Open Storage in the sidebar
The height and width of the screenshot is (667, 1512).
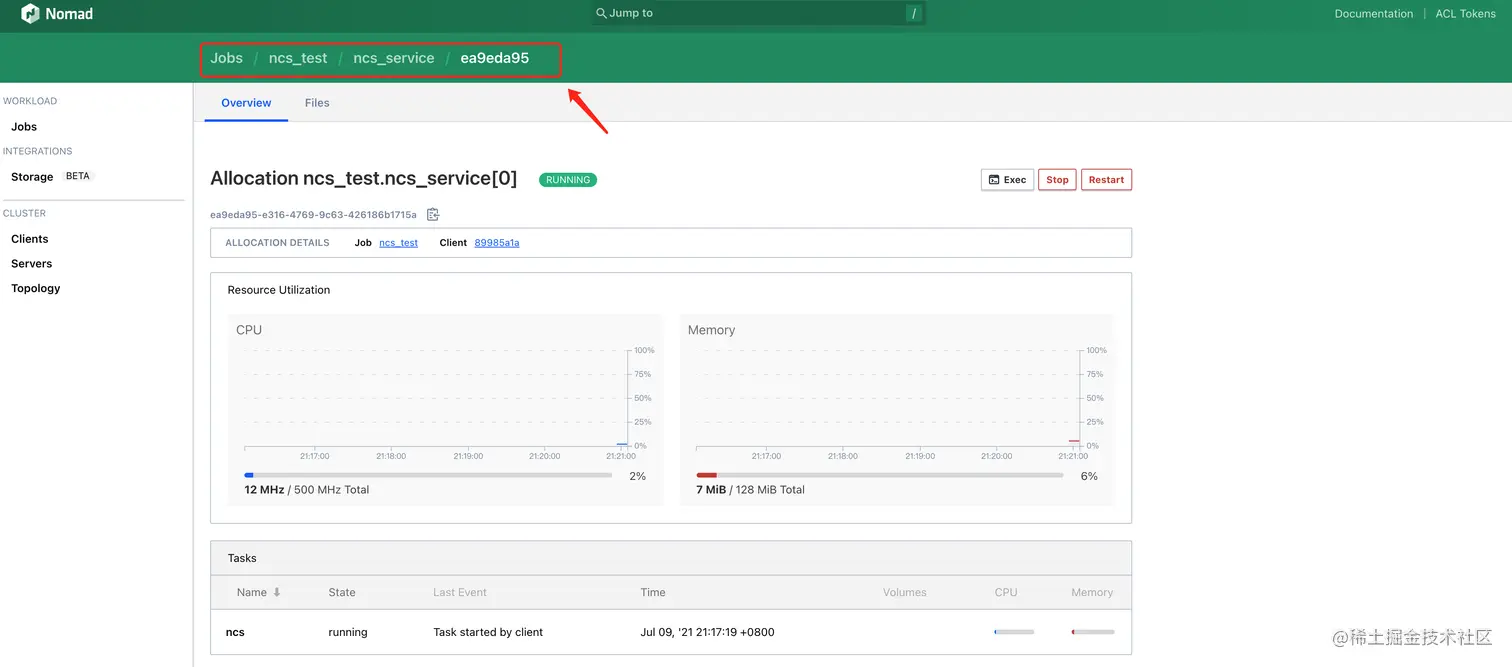[32, 177]
